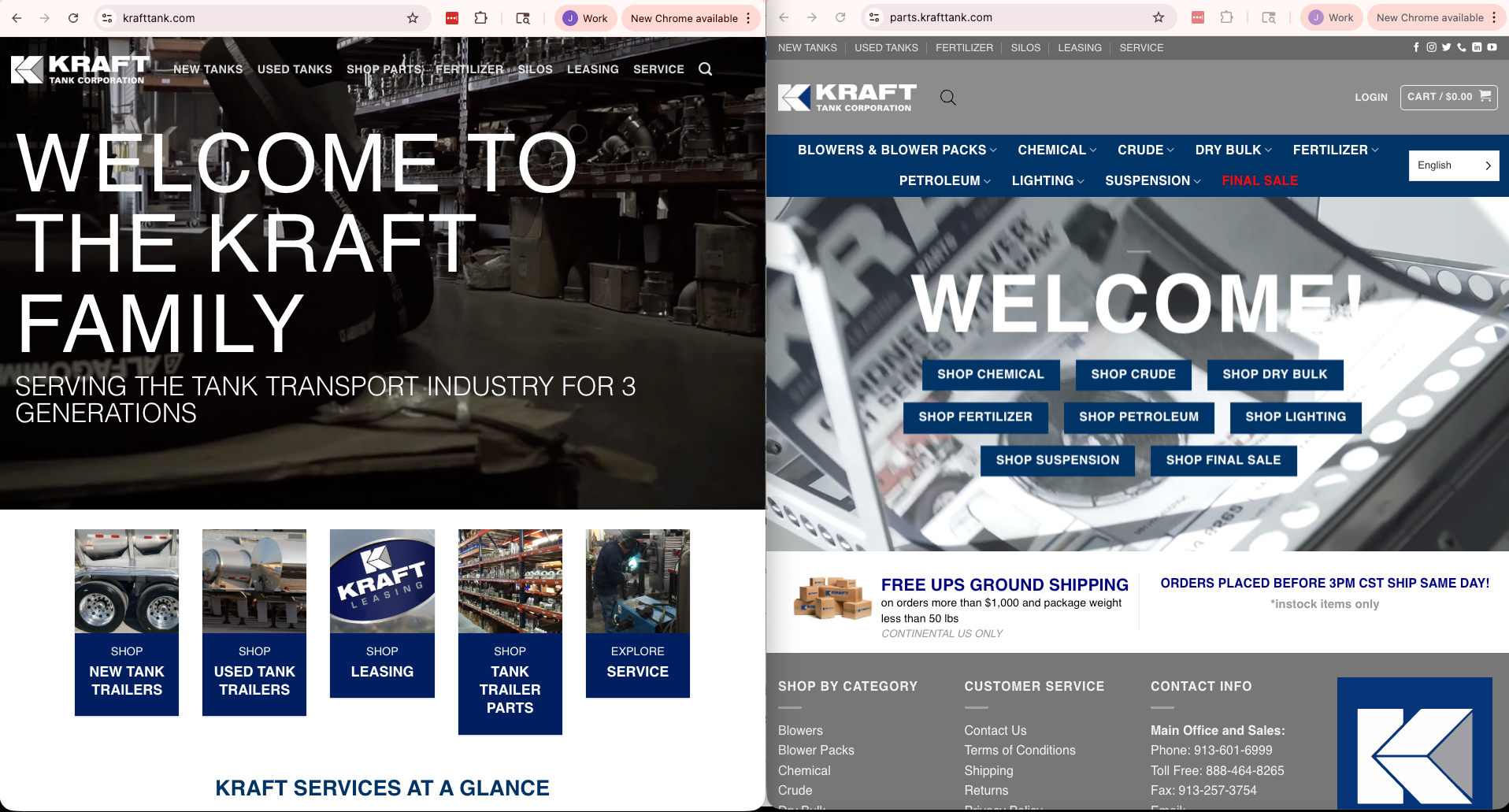Open the Blower Packs footer link
1509x812 pixels.
point(816,750)
